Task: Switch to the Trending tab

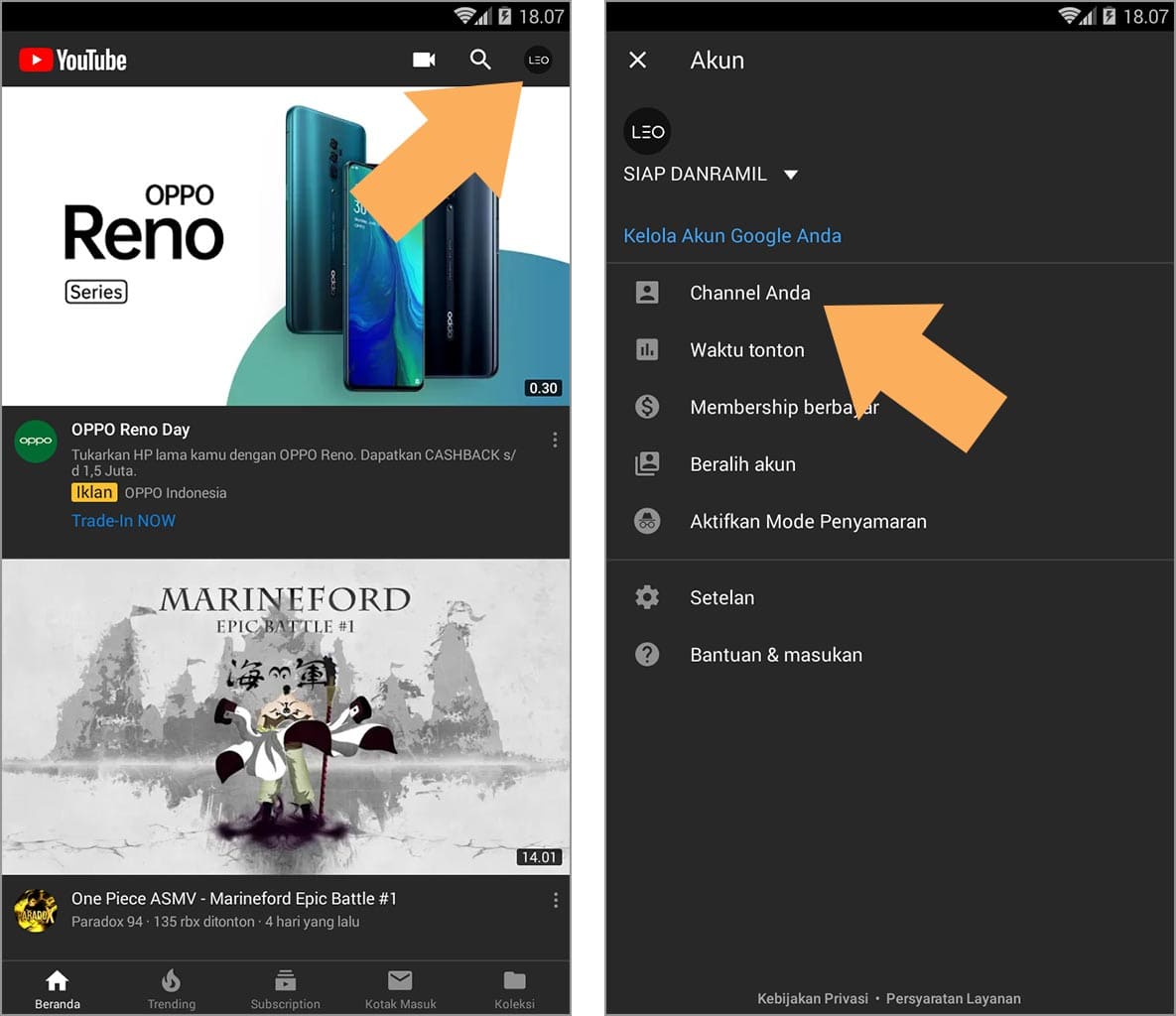Action: [171, 989]
